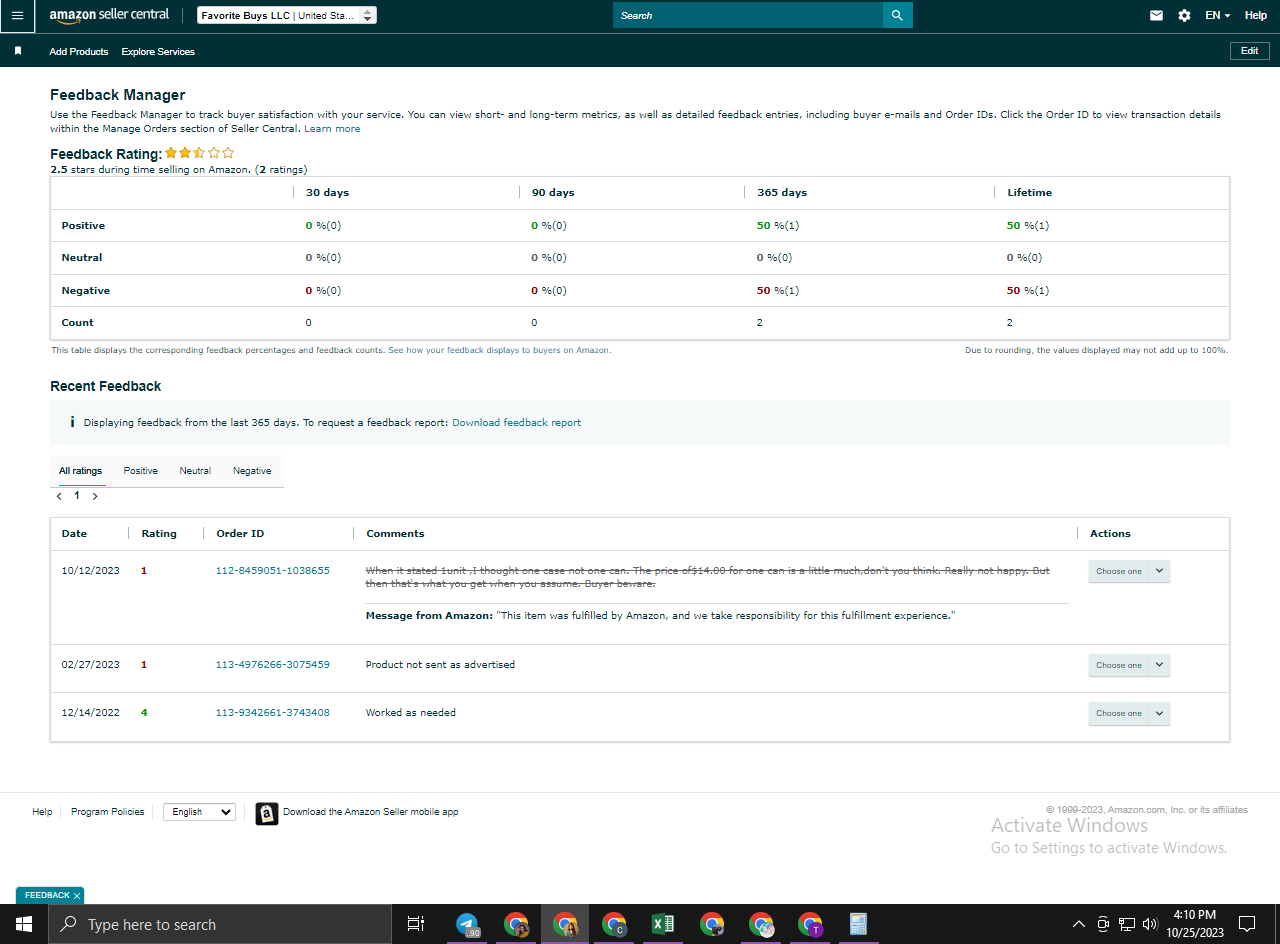1280x944 pixels.
Task: Go to the previous feedback page arrow
Action: (59, 496)
